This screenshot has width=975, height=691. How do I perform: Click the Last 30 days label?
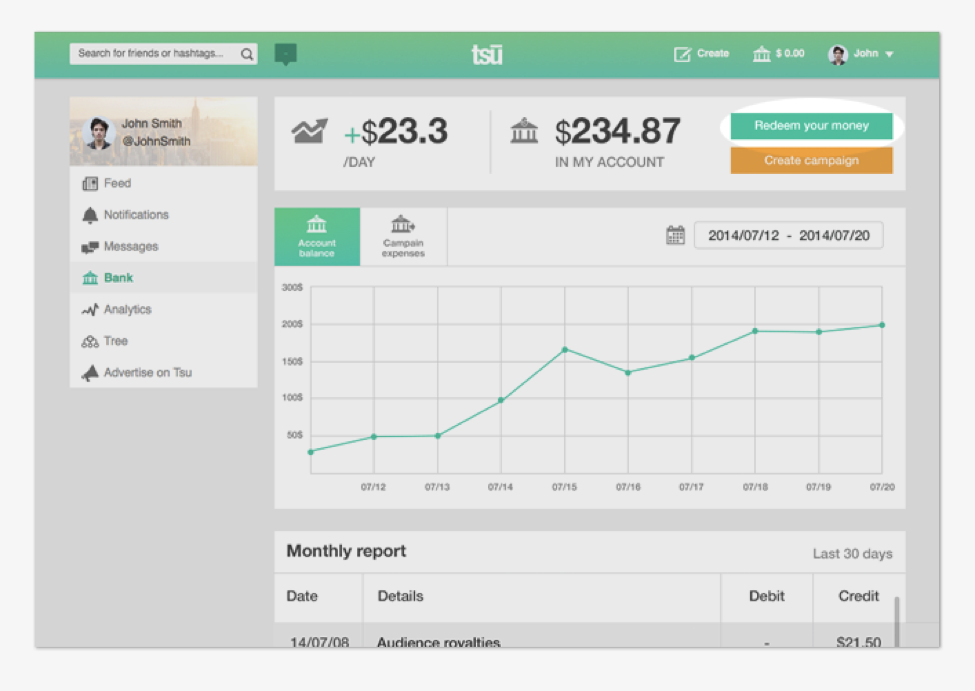tap(853, 554)
